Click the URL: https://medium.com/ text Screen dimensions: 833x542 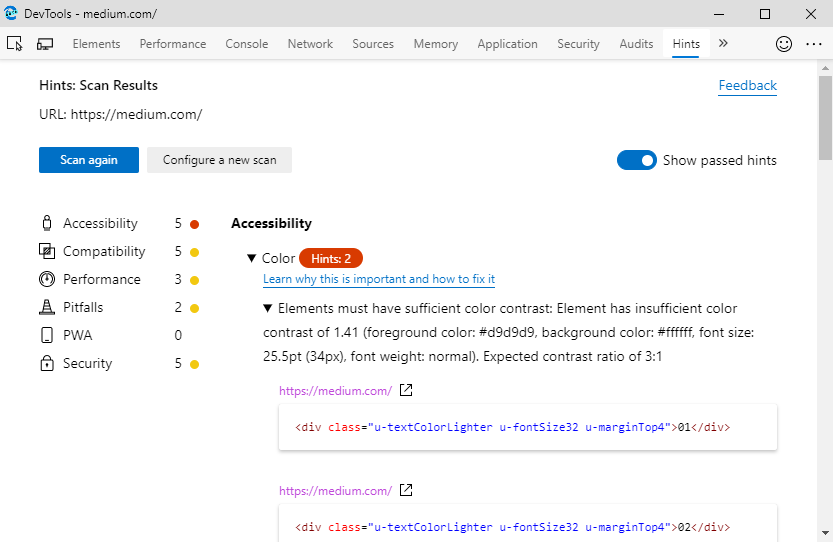tap(121, 114)
